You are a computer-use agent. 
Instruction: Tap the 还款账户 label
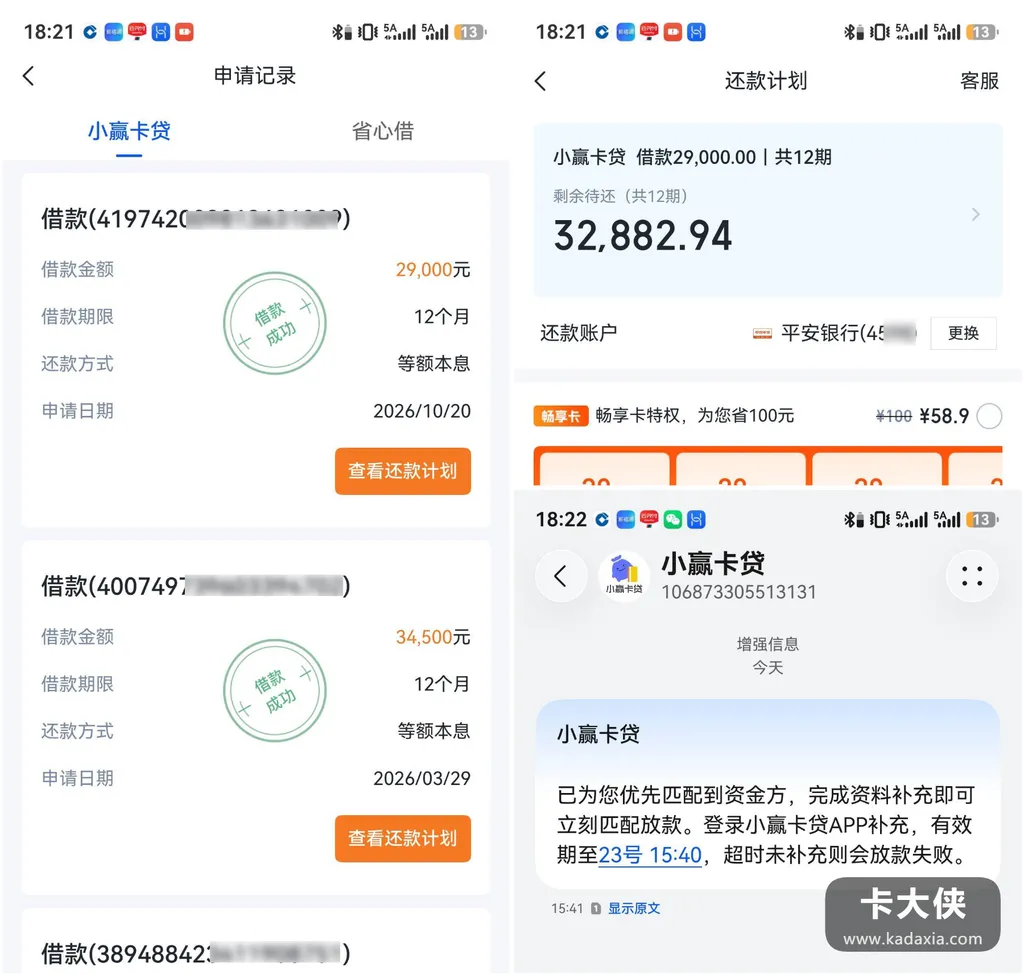[579, 333]
